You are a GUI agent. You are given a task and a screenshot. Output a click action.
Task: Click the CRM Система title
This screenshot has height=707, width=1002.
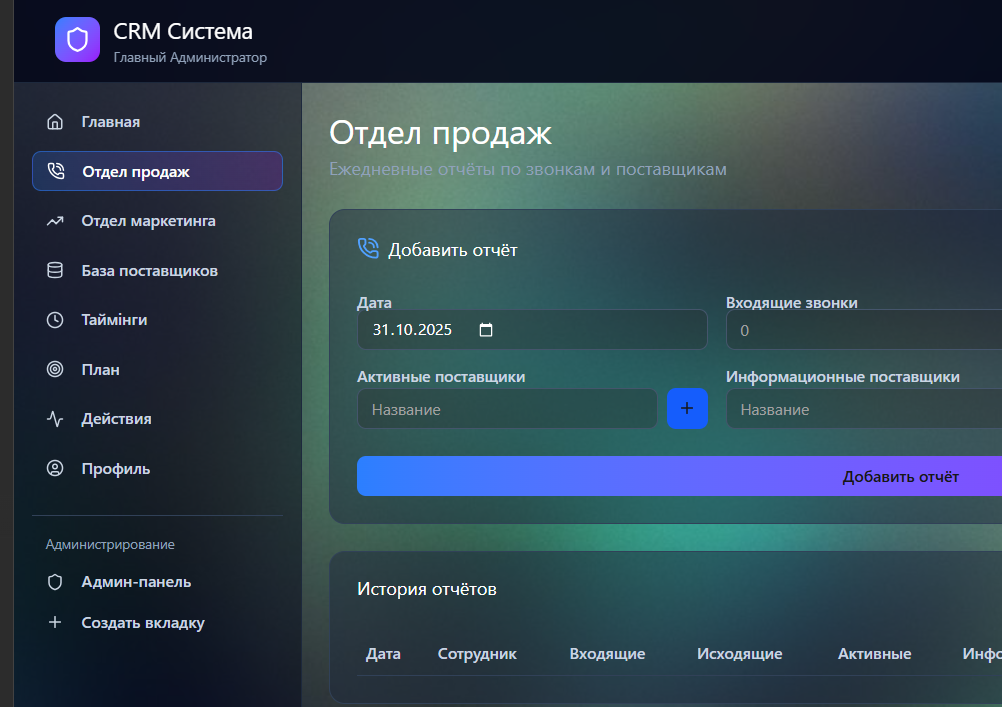coord(183,31)
